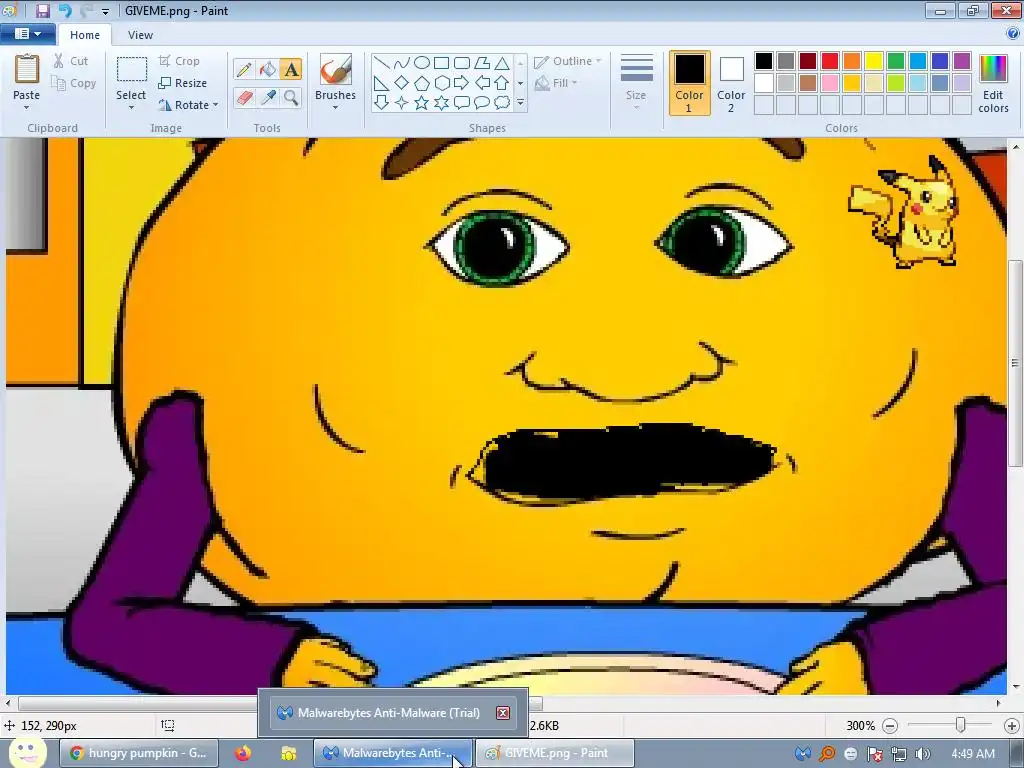Click the scroll-down arrow of the vertical scrollbar
The height and width of the screenshot is (768, 1024).
point(1016,686)
